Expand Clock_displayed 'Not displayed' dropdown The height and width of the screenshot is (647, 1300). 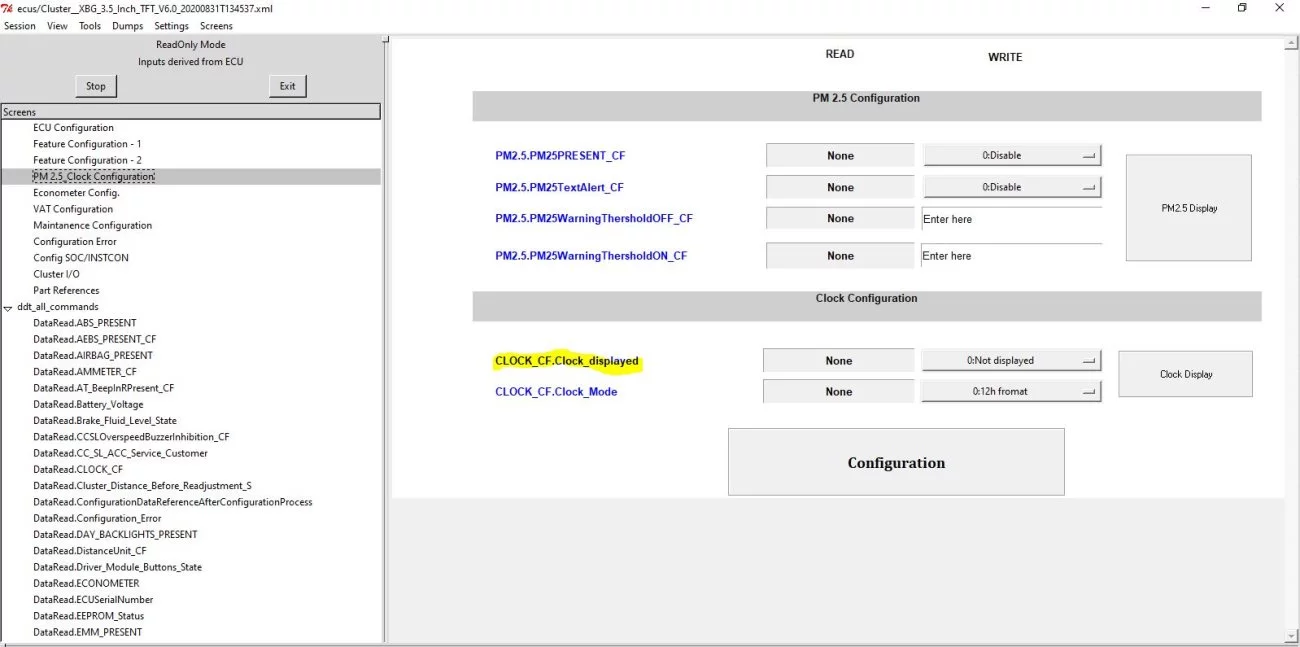click(1010, 361)
